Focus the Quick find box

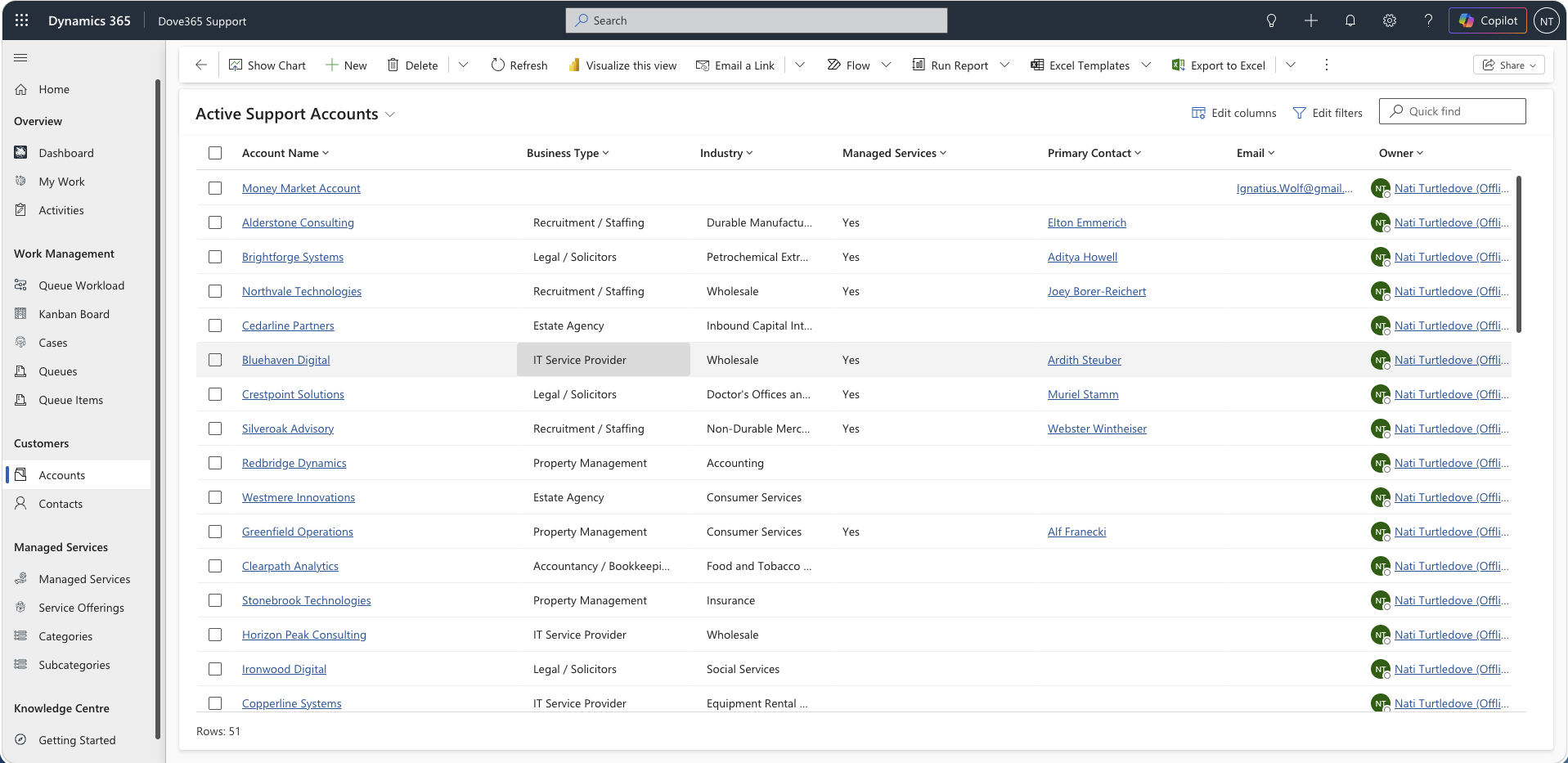[1452, 111]
